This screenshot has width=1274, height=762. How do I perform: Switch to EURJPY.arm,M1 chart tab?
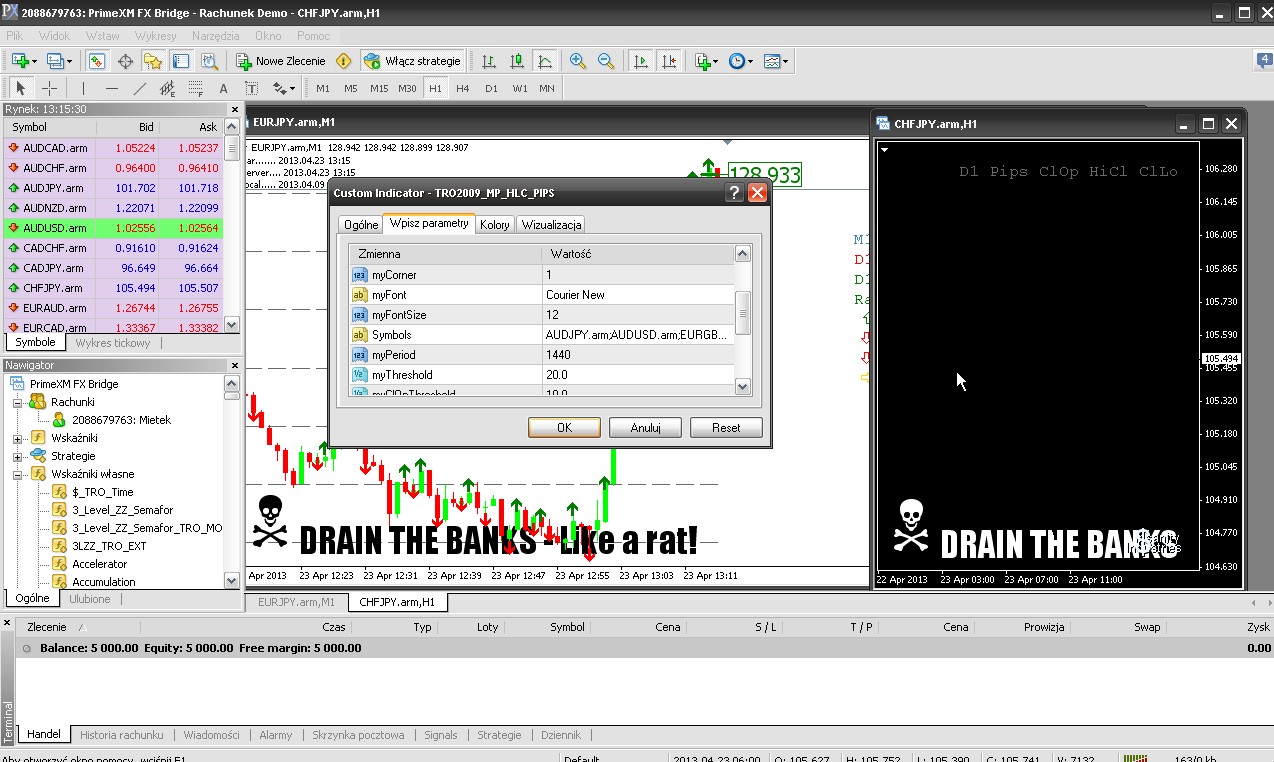click(x=297, y=602)
